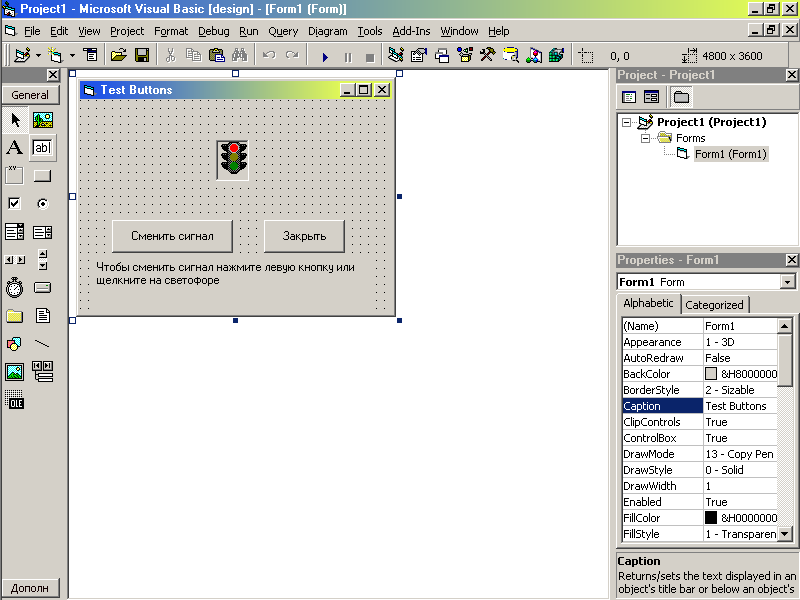Select the vertical scrollbar control tool
The width and height of the screenshot is (800, 600).
(x=43, y=260)
